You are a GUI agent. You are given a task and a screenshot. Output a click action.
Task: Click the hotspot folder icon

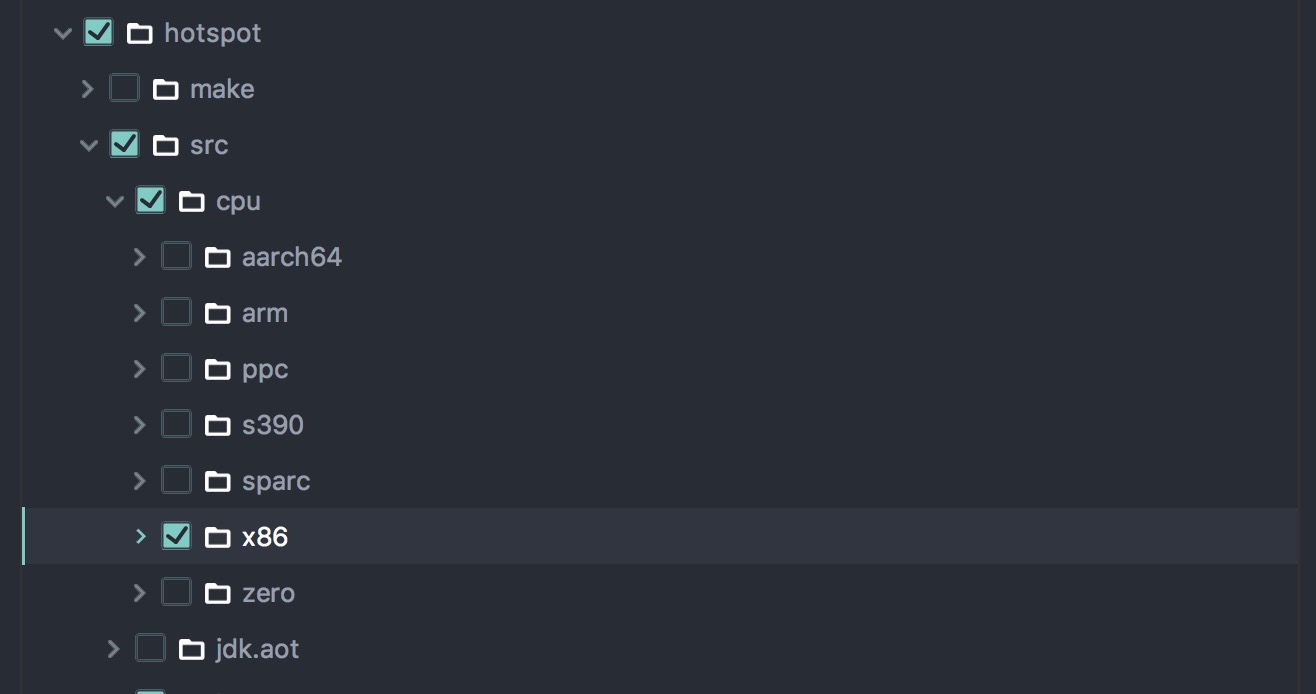pos(140,34)
